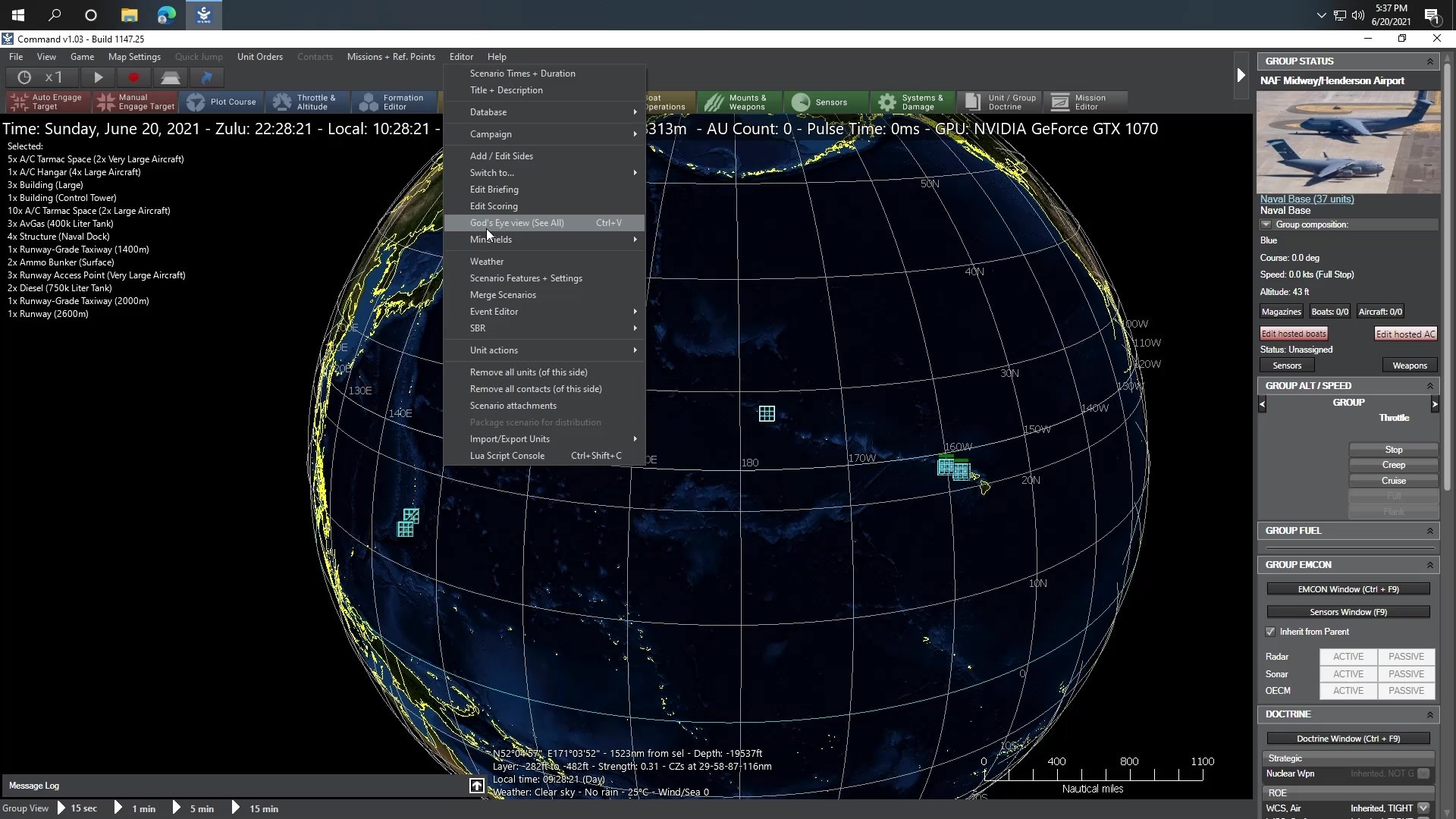Open the Windows Start menu

point(18,14)
